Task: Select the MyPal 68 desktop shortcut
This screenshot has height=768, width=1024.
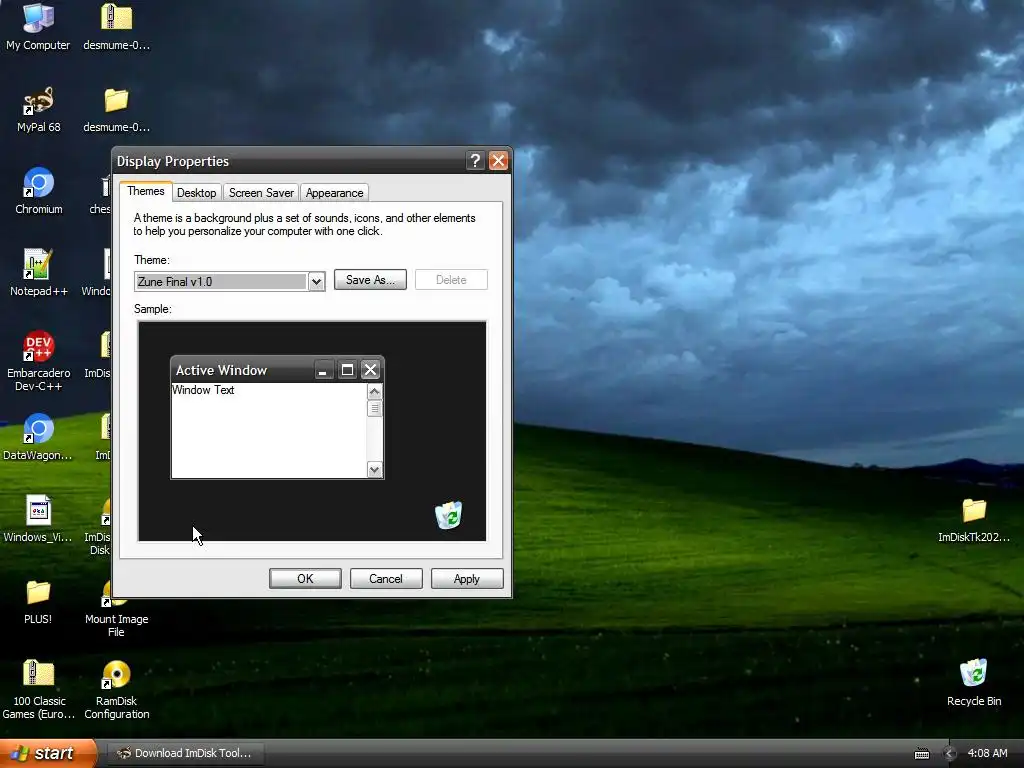Action: click(x=38, y=110)
